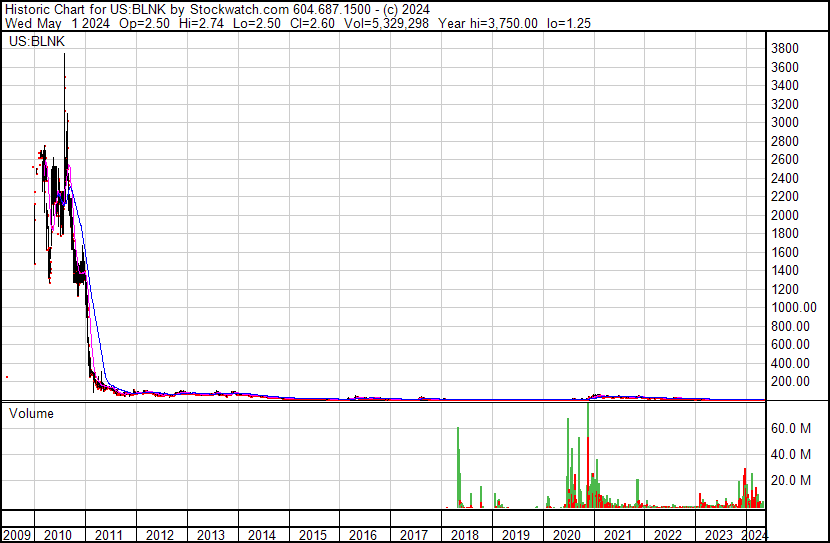The width and height of the screenshot is (830, 543).
Task: Select the 2013 year label
Action: [x=211, y=535]
